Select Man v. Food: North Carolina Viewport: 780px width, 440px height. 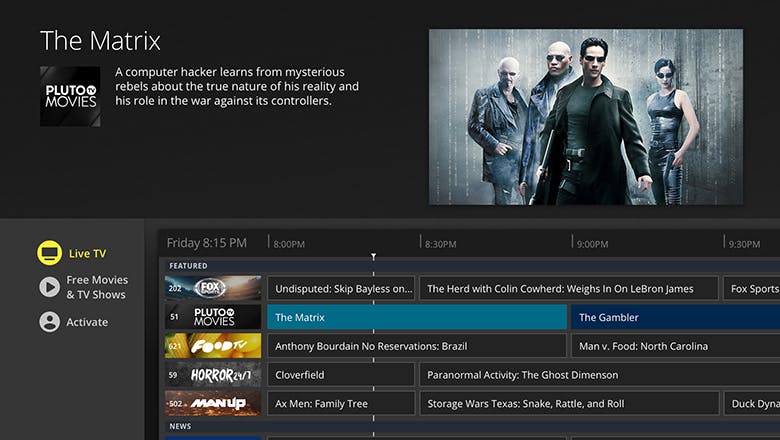[x=676, y=346]
